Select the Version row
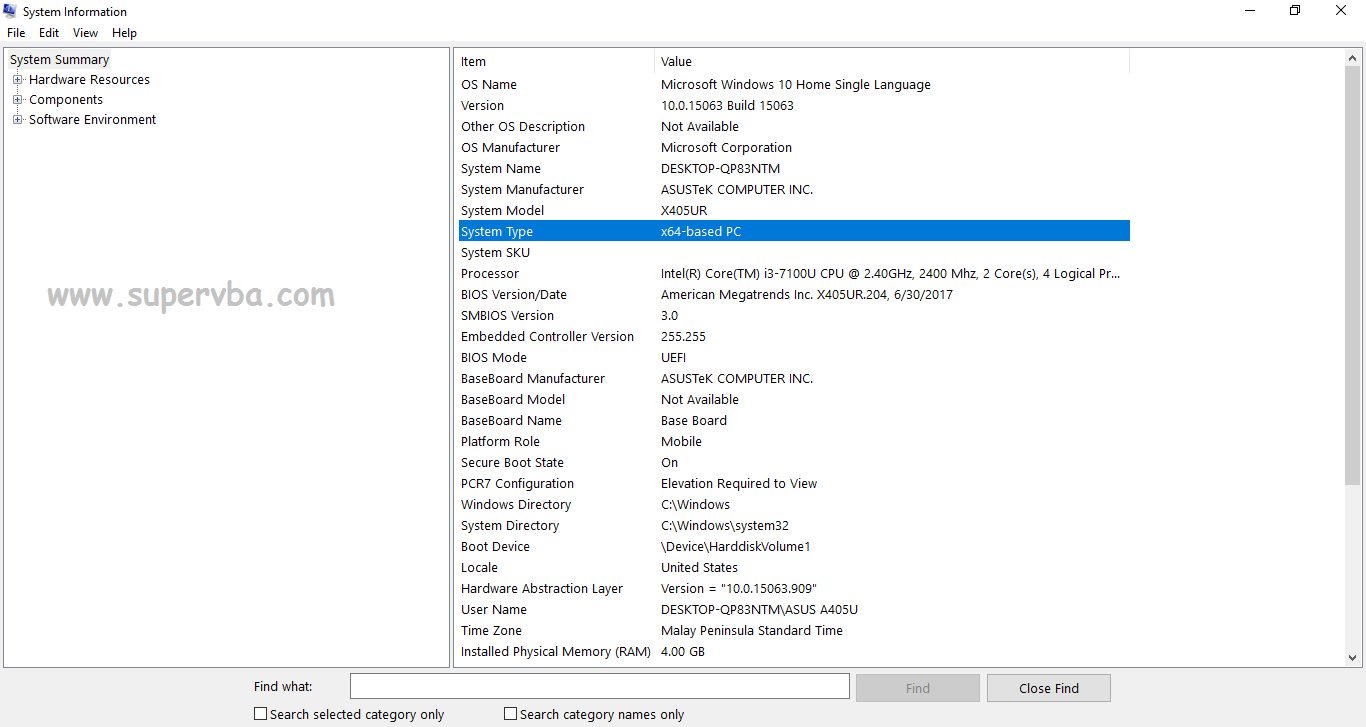 point(794,106)
